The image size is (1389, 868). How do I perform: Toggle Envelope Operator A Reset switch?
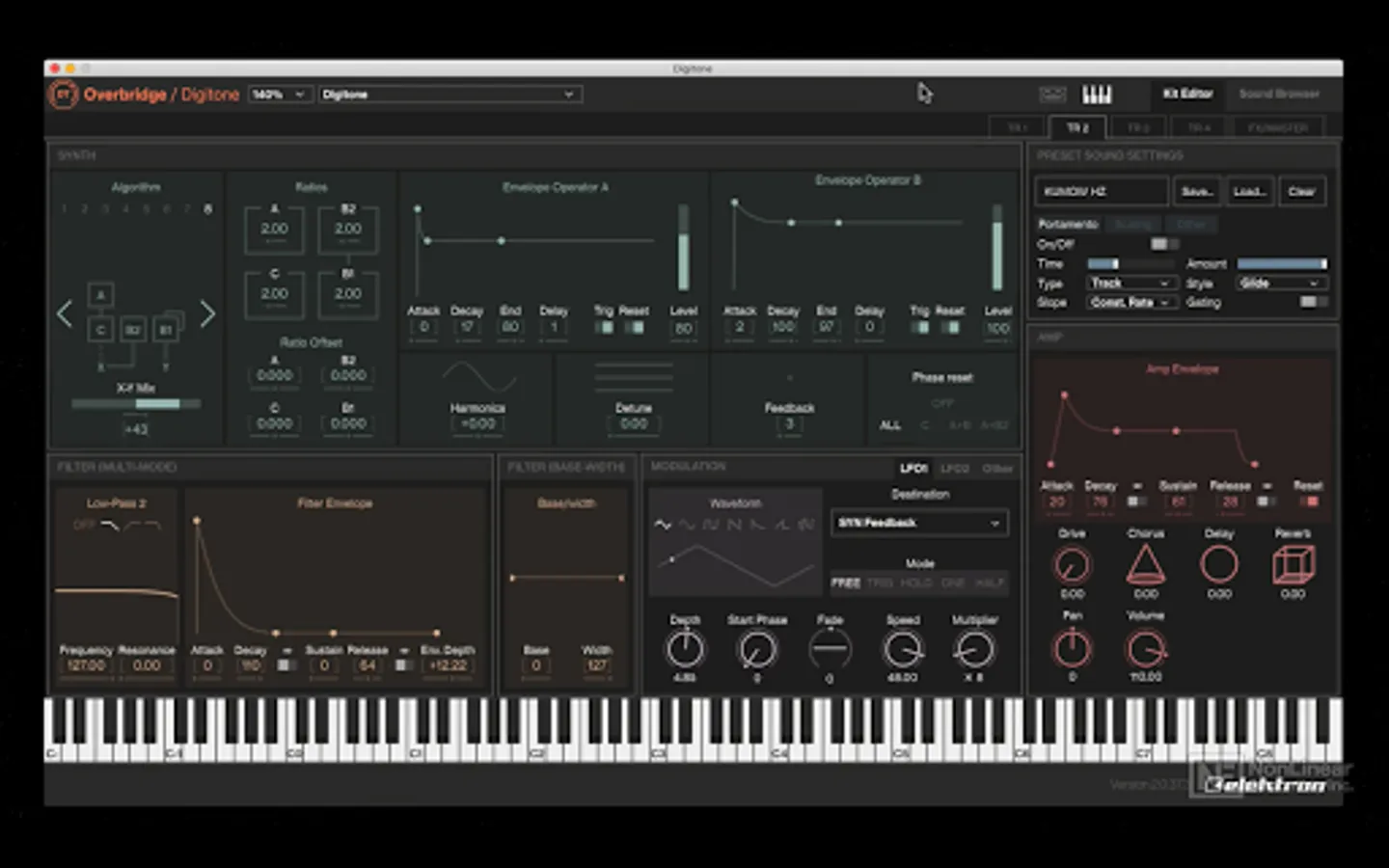pyautogui.click(x=634, y=328)
